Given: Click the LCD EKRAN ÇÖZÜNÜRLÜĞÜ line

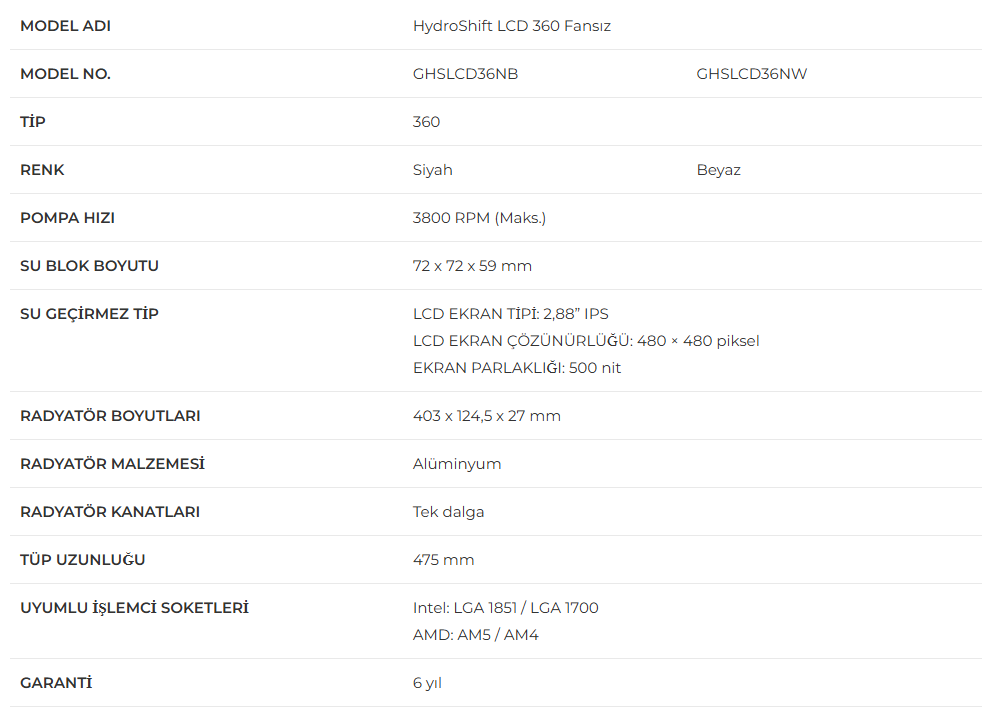Looking at the screenshot, I should [x=585, y=341].
